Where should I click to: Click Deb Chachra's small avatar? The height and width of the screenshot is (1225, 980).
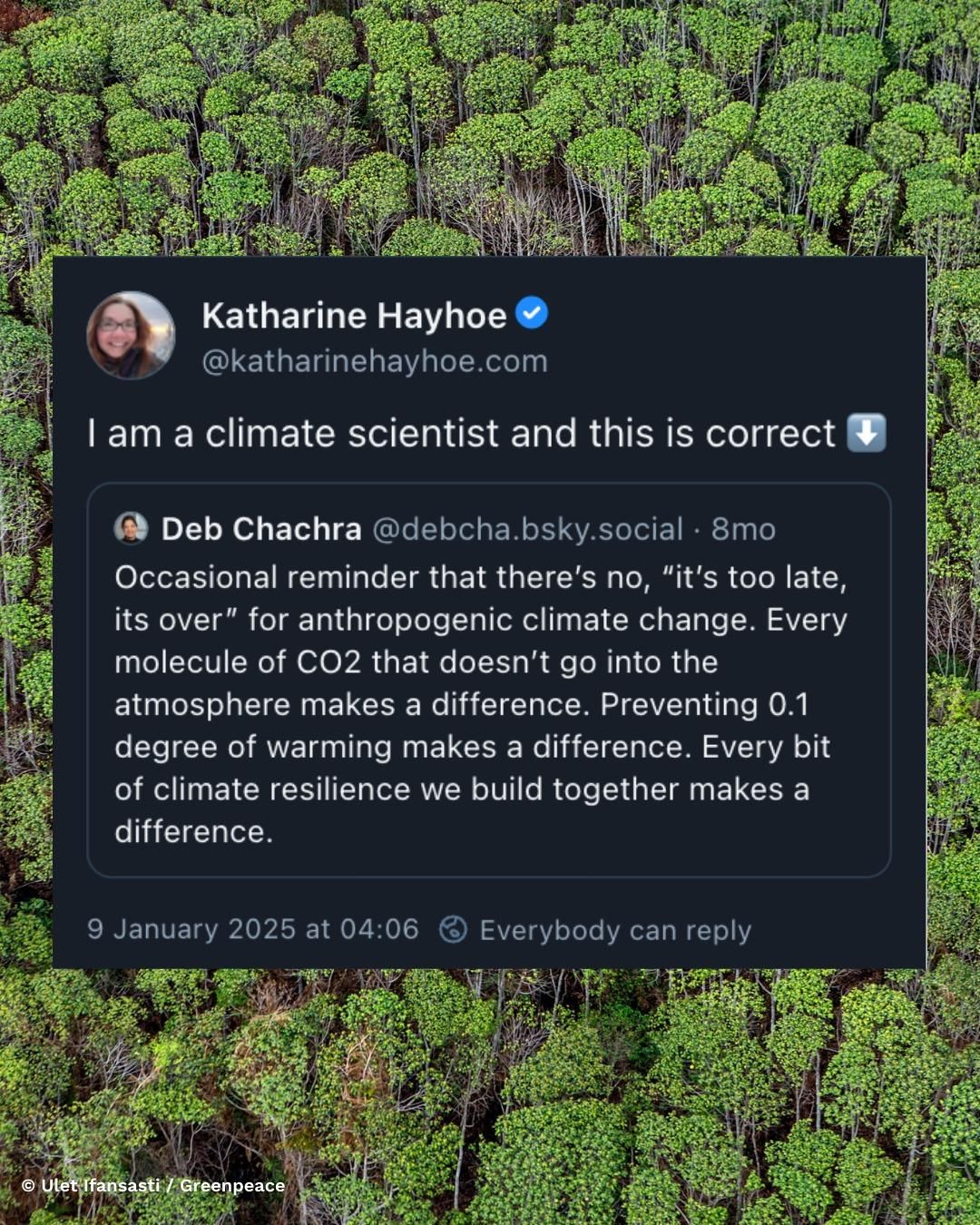[x=131, y=529]
